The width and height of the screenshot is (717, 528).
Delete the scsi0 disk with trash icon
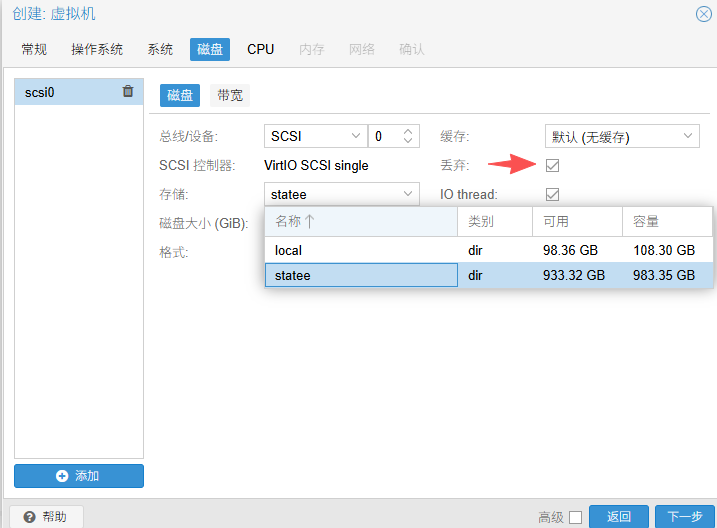pos(127,92)
